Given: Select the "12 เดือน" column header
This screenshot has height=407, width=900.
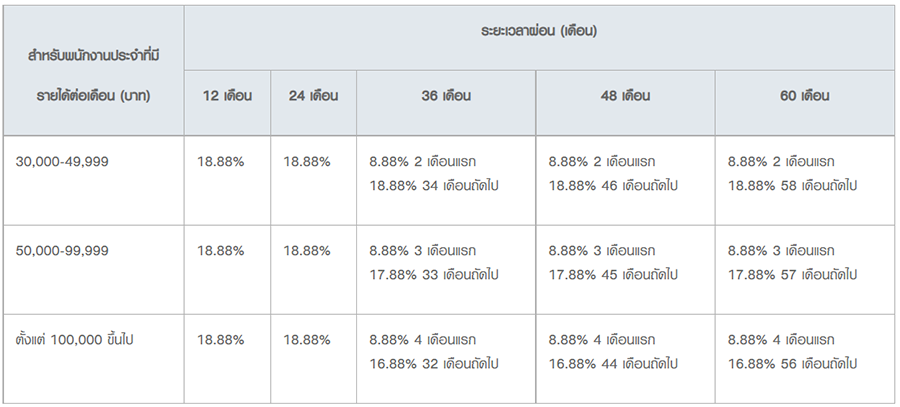Looking at the screenshot, I should pyautogui.click(x=226, y=97).
